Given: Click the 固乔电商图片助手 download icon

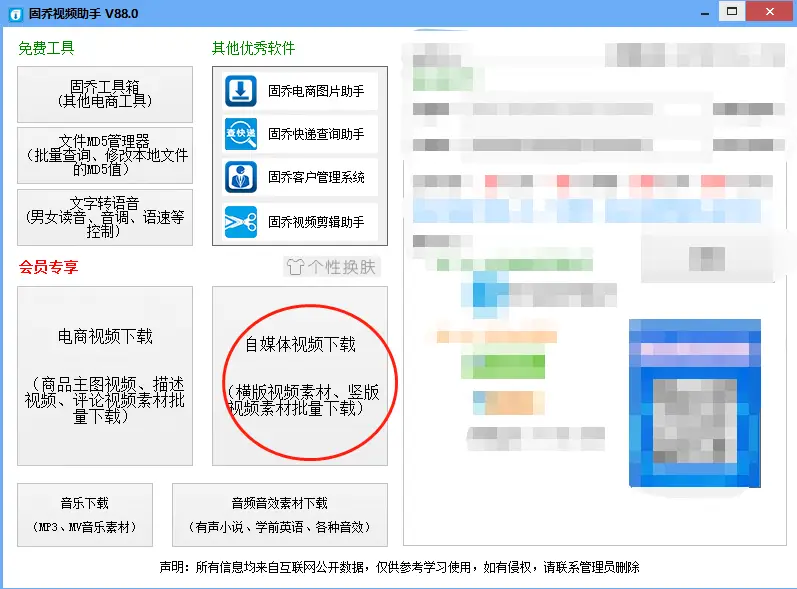Looking at the screenshot, I should [240, 91].
